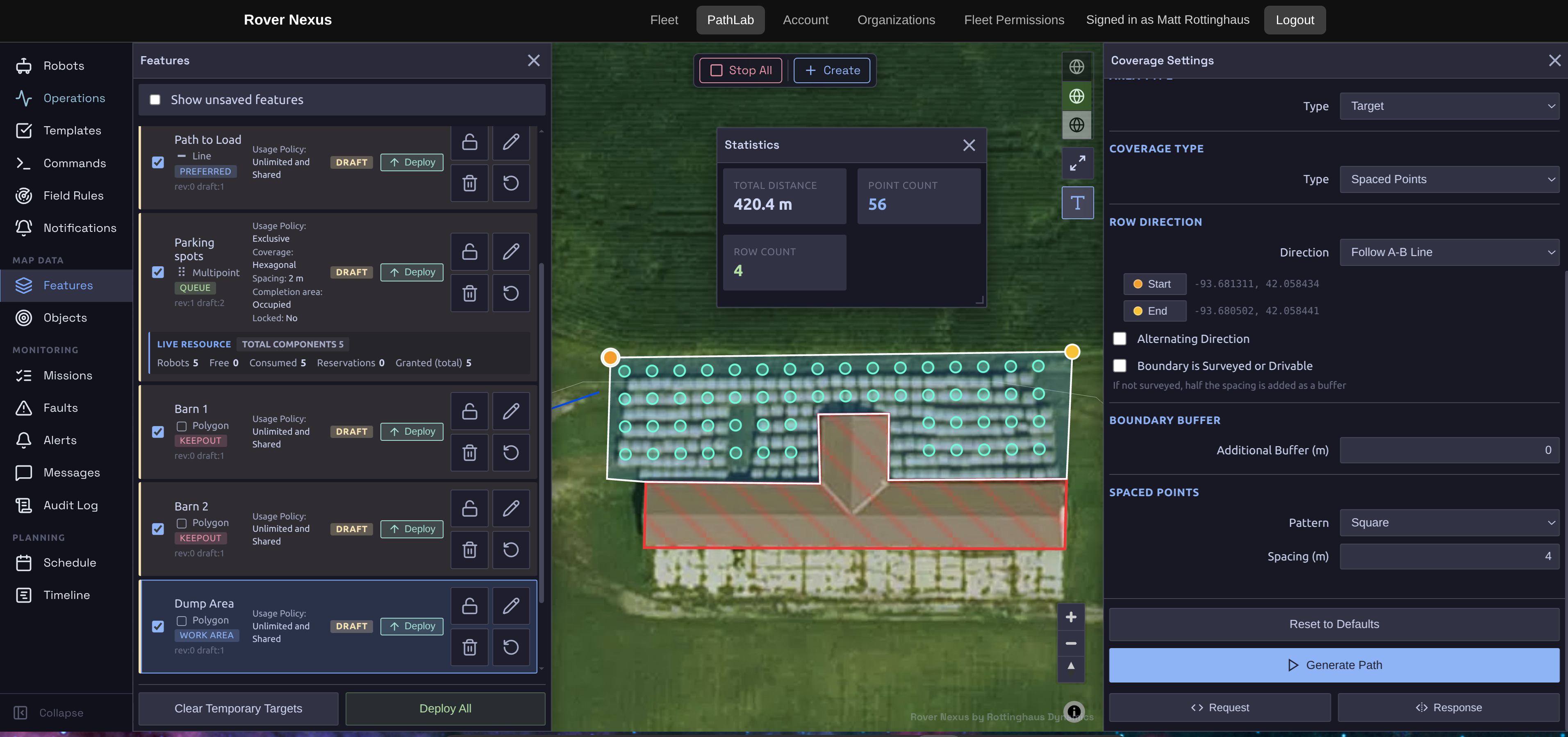Open Coverage Type dropdown showing Spaced Points
The height and width of the screenshot is (737, 1568).
click(1449, 179)
